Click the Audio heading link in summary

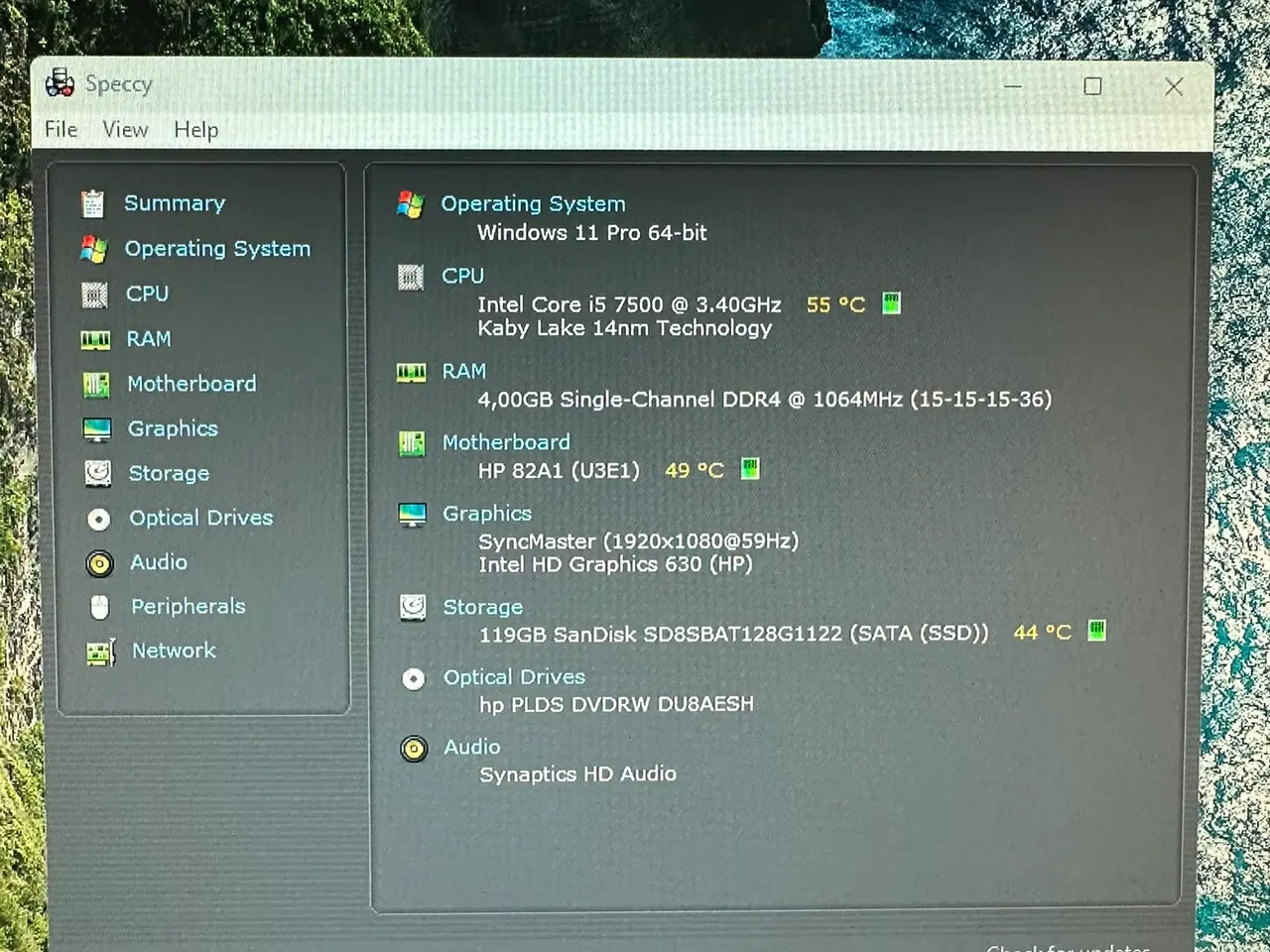tap(472, 747)
